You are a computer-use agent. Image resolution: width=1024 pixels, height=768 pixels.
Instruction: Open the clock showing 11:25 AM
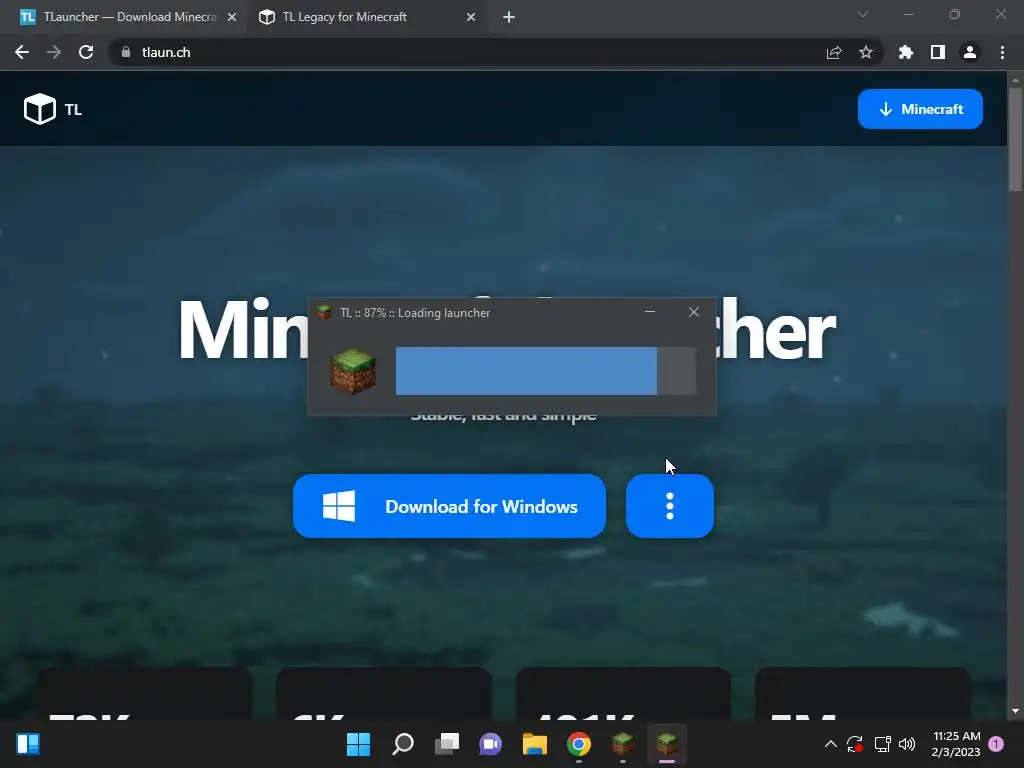[957, 744]
